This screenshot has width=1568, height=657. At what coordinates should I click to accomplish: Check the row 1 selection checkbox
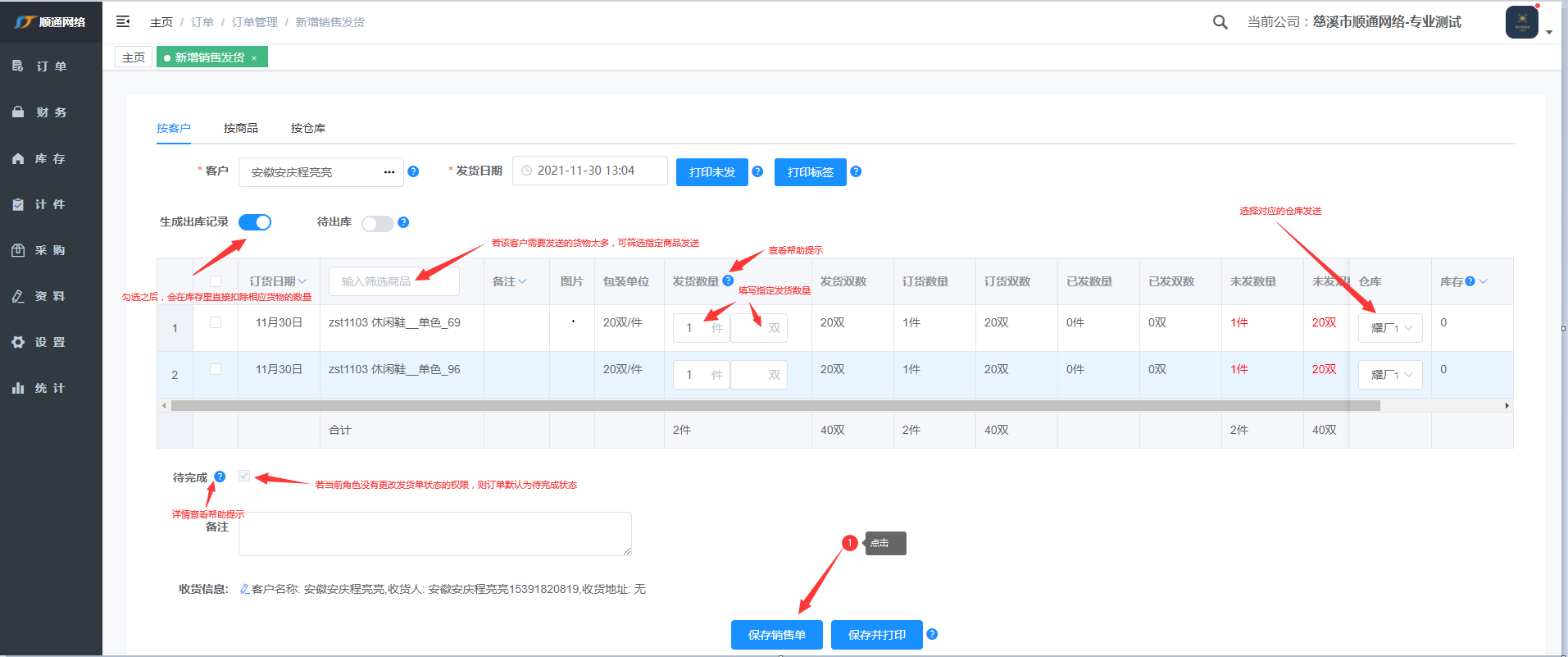click(216, 322)
